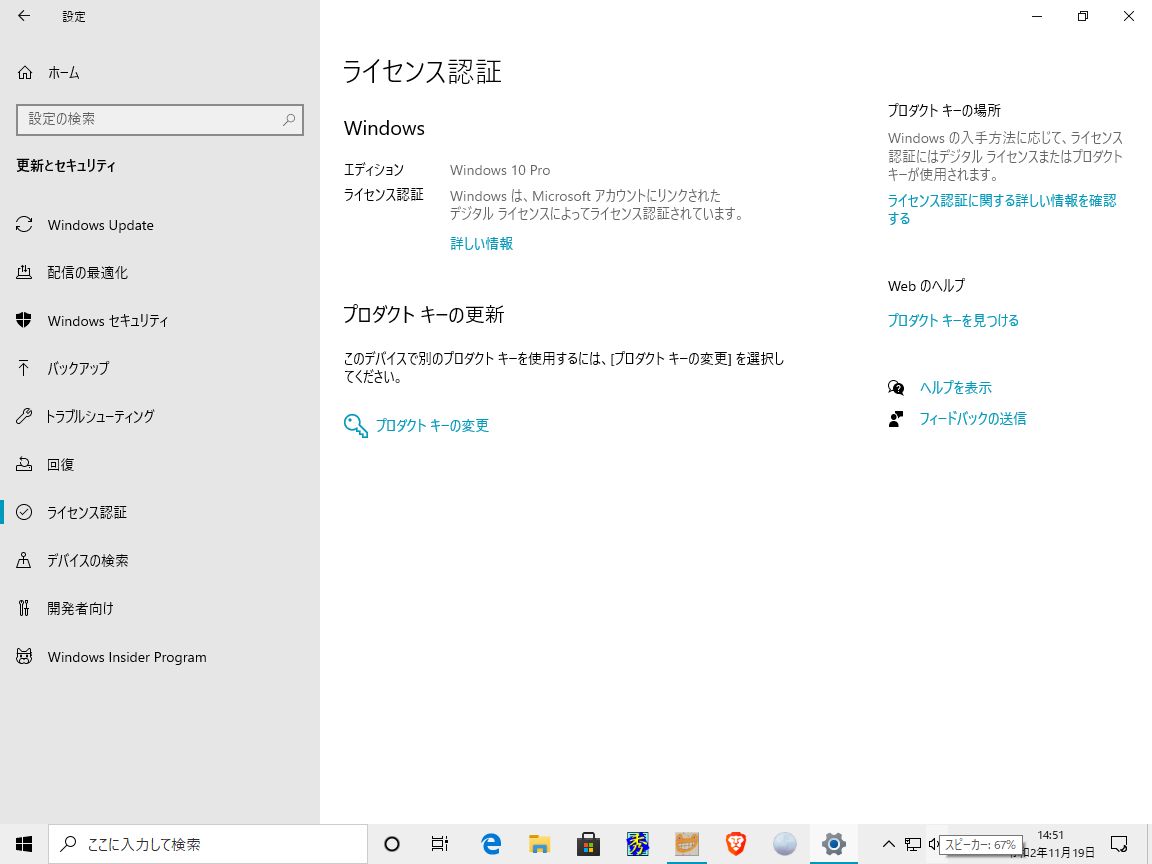The image size is (1152, 864).
Task: Click プロダクト キーの変更 to change product key
Action: 432,424
